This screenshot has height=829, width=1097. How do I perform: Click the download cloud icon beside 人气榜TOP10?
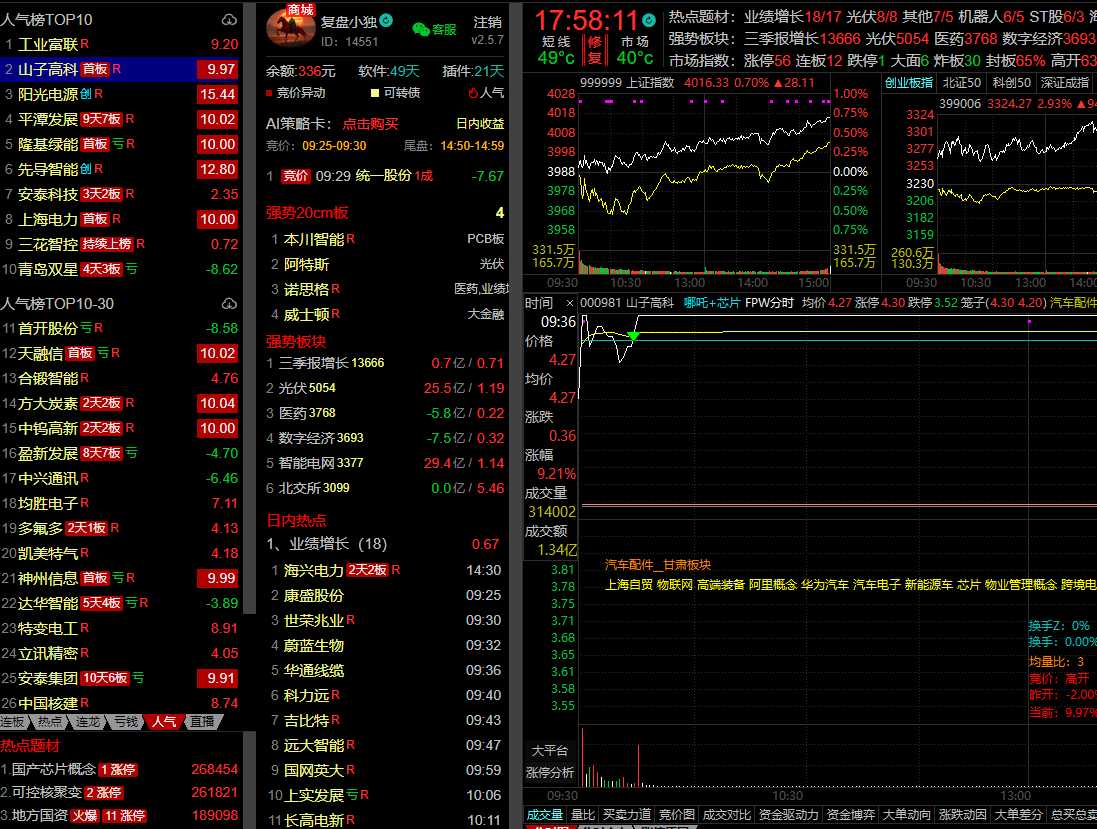point(229,20)
